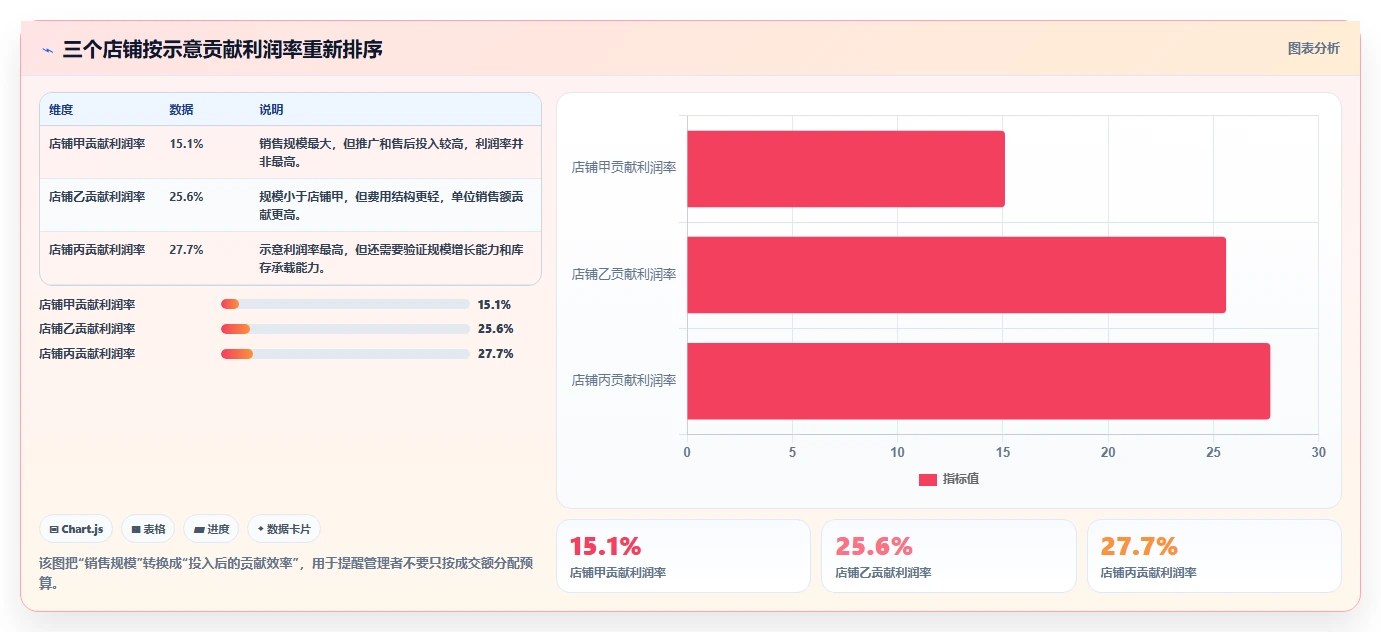Toggle the 指标值 legend swatch
The image size is (1381, 632).
click(927, 479)
